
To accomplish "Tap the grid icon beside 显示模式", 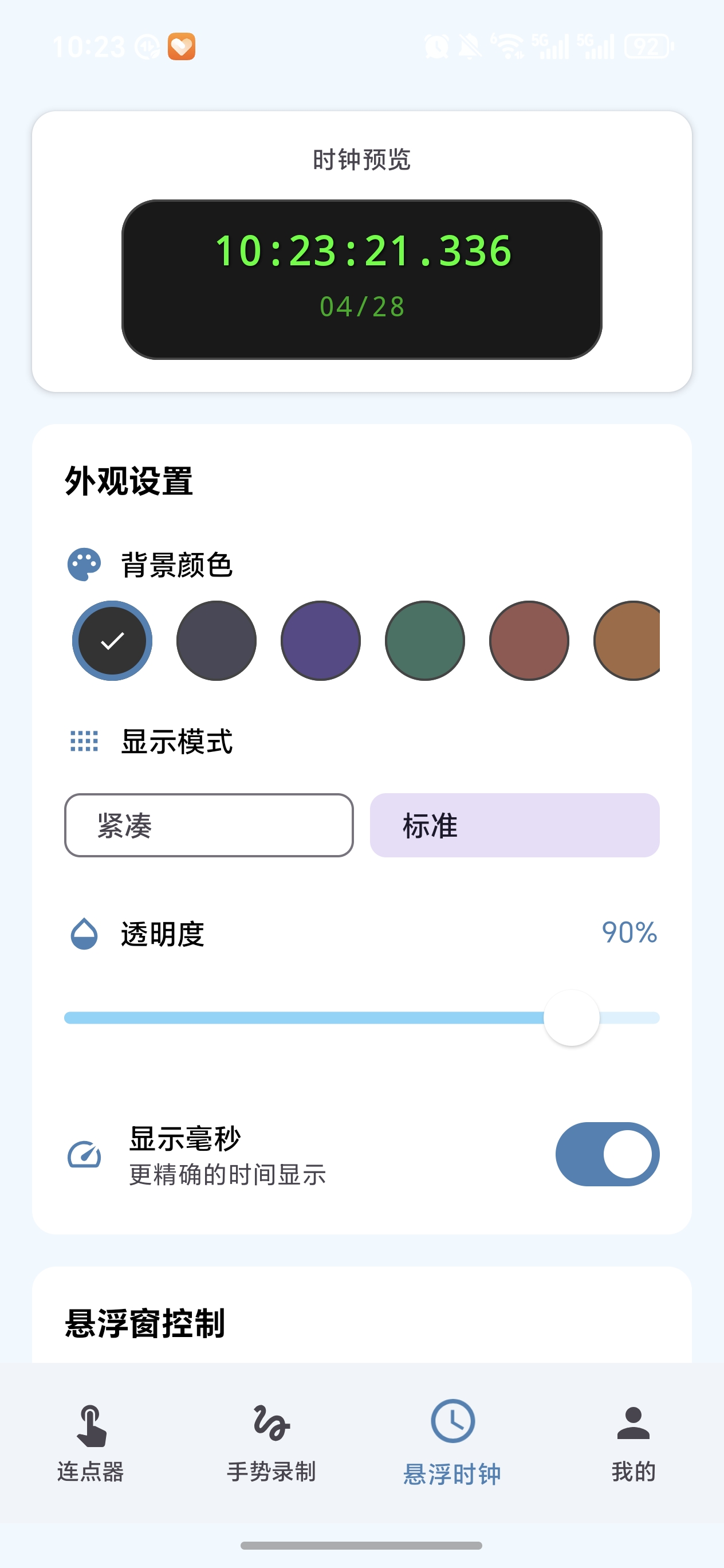I will coord(84,742).
